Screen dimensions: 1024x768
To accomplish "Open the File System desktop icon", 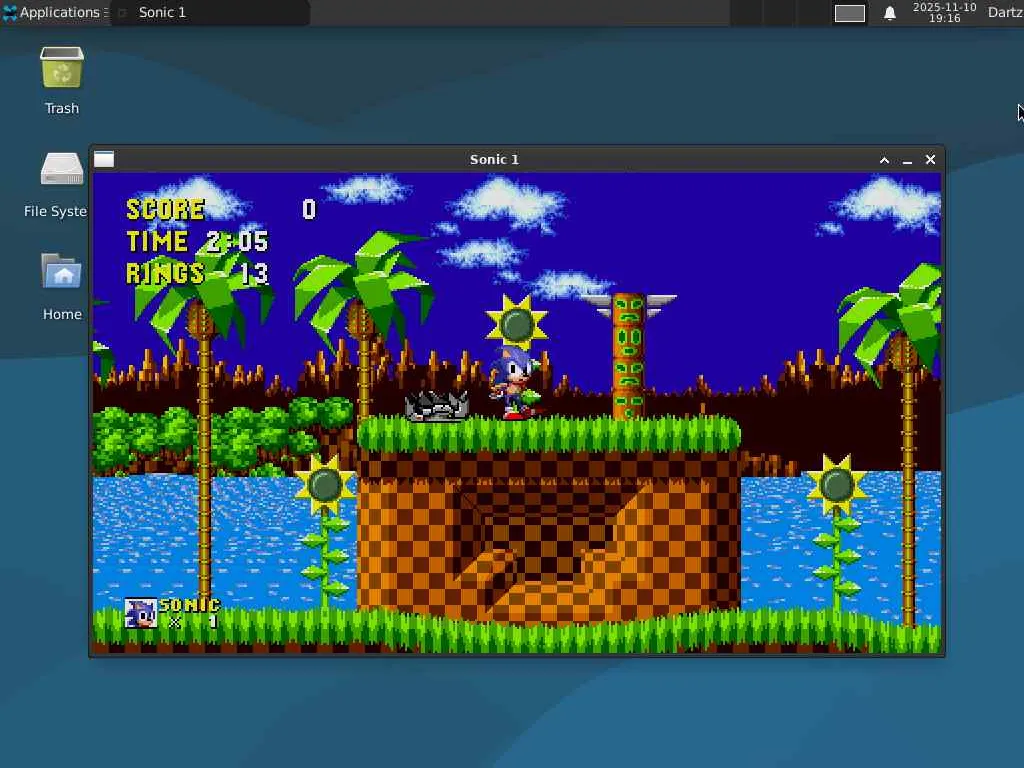I will click(56, 185).
